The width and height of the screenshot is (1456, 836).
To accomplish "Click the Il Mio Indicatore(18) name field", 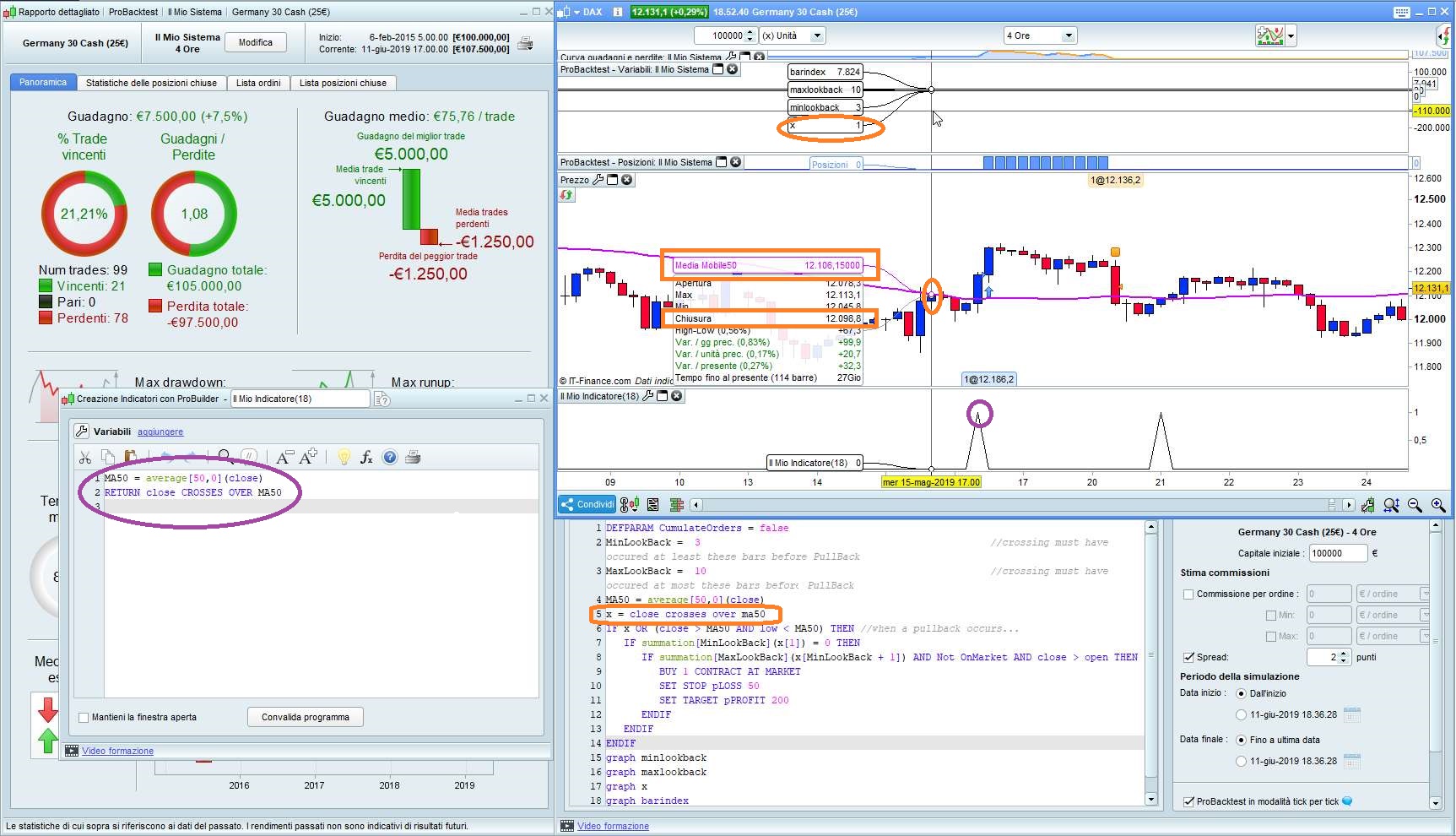I will coord(300,399).
